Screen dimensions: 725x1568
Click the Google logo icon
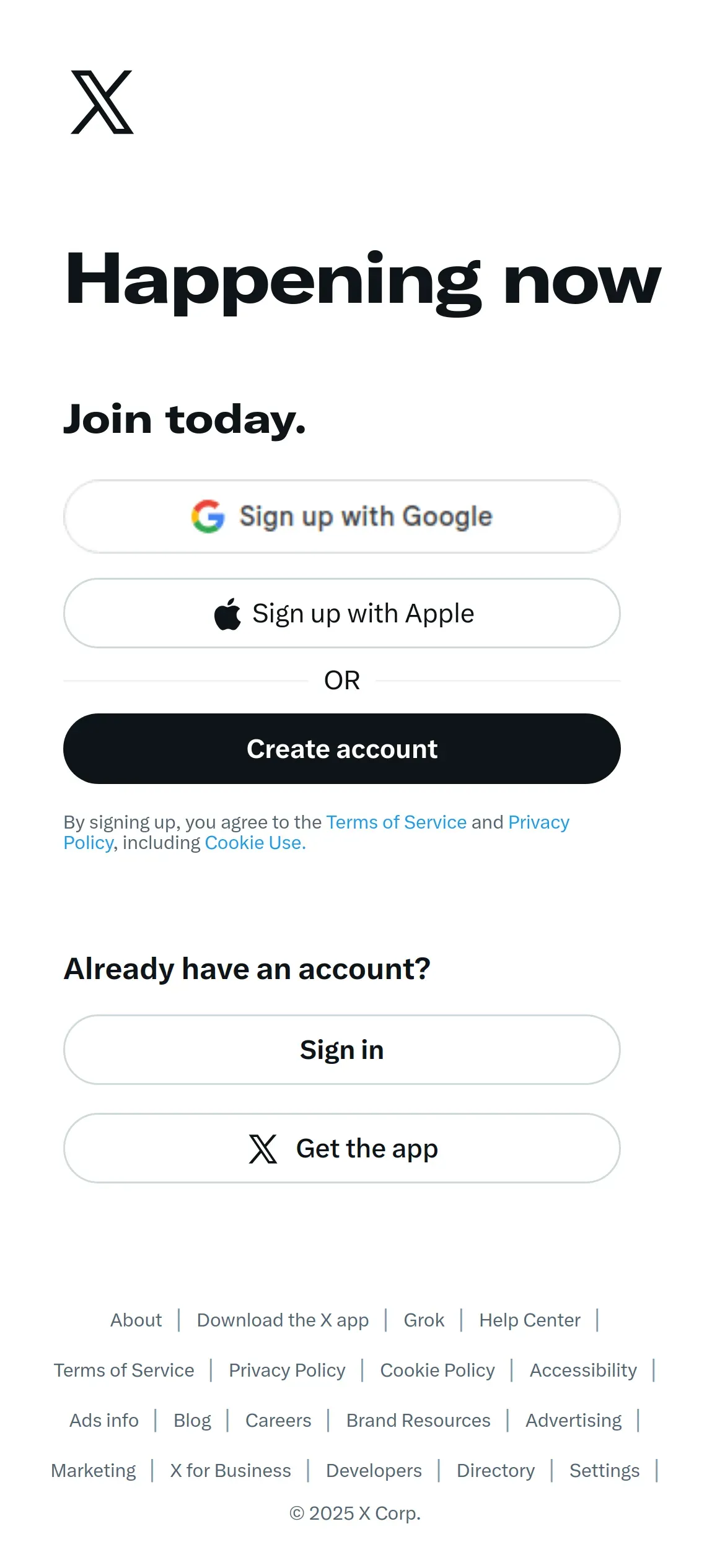point(208,516)
